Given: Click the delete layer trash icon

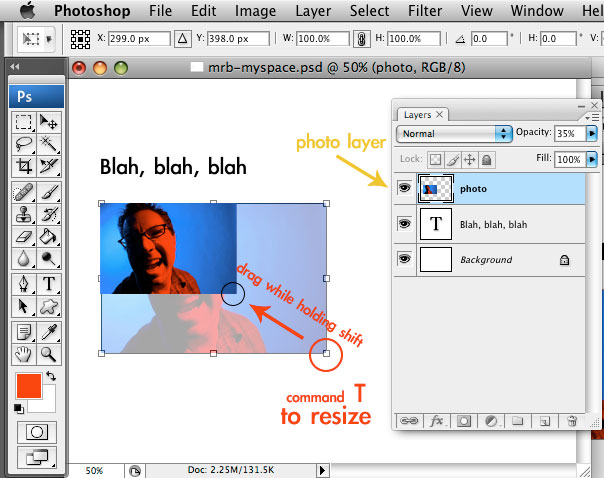Looking at the screenshot, I should coord(570,421).
